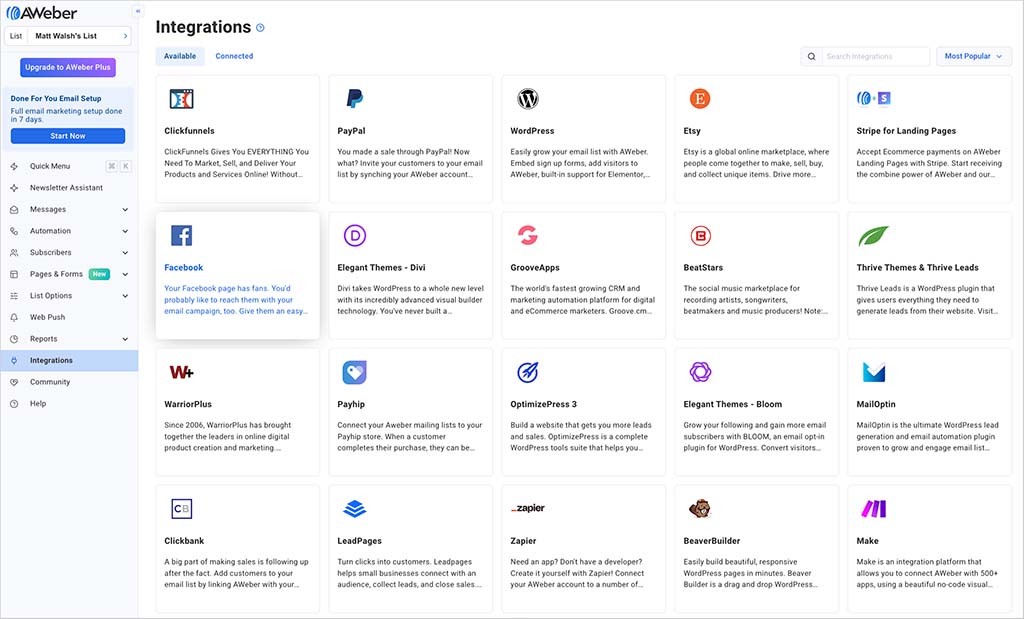
Task: Click the Integrations help question icon
Action: coord(261,27)
